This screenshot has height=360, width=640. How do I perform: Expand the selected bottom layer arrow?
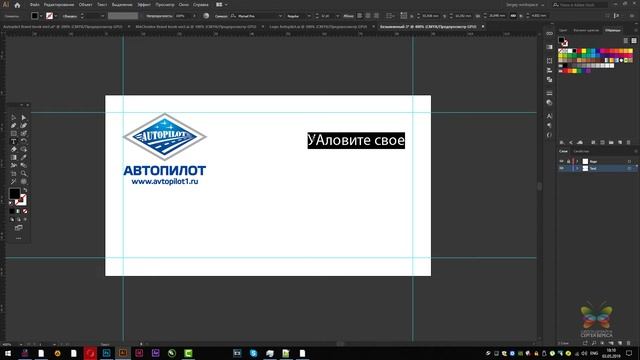pos(577,168)
